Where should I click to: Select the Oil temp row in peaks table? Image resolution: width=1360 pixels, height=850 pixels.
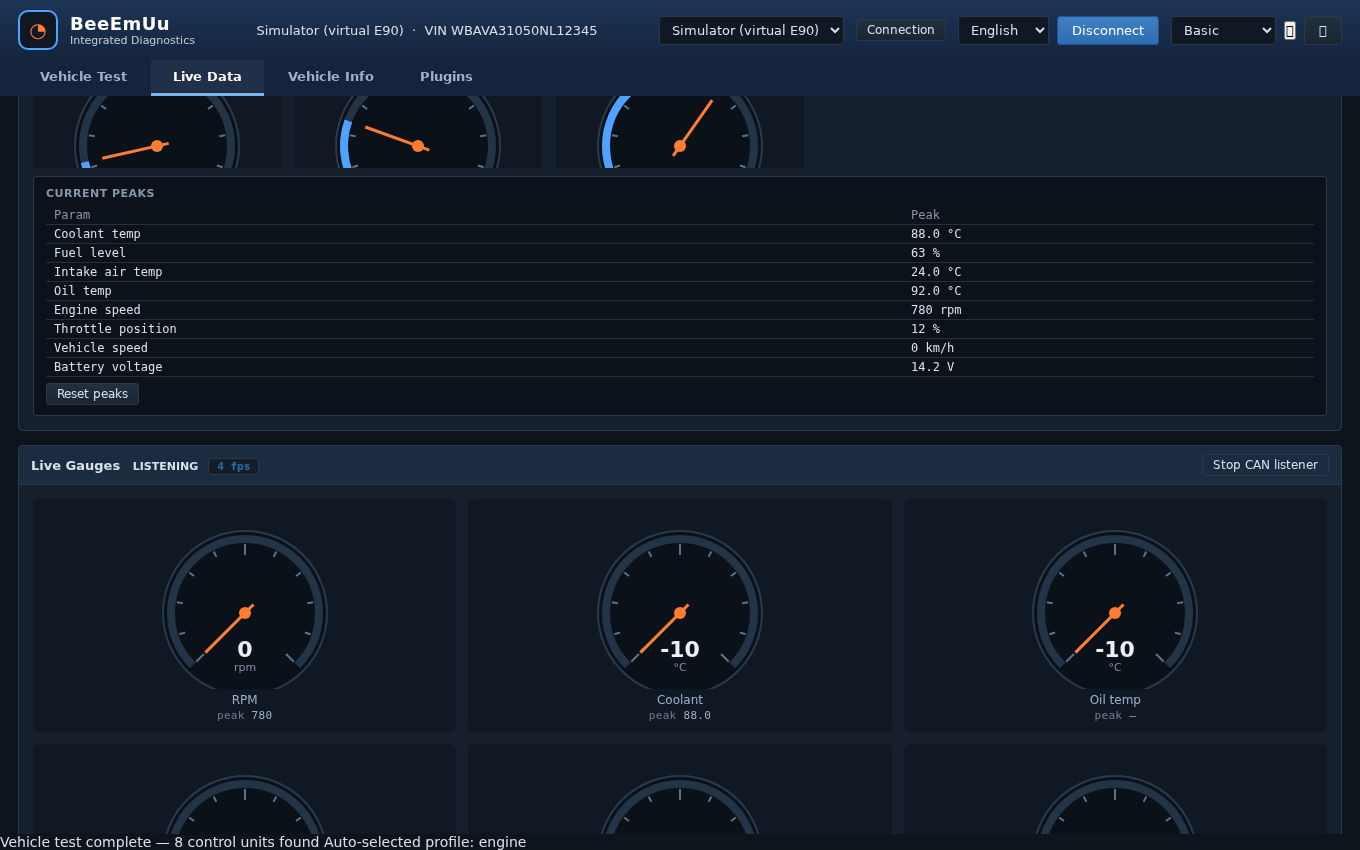pyautogui.click(x=680, y=291)
